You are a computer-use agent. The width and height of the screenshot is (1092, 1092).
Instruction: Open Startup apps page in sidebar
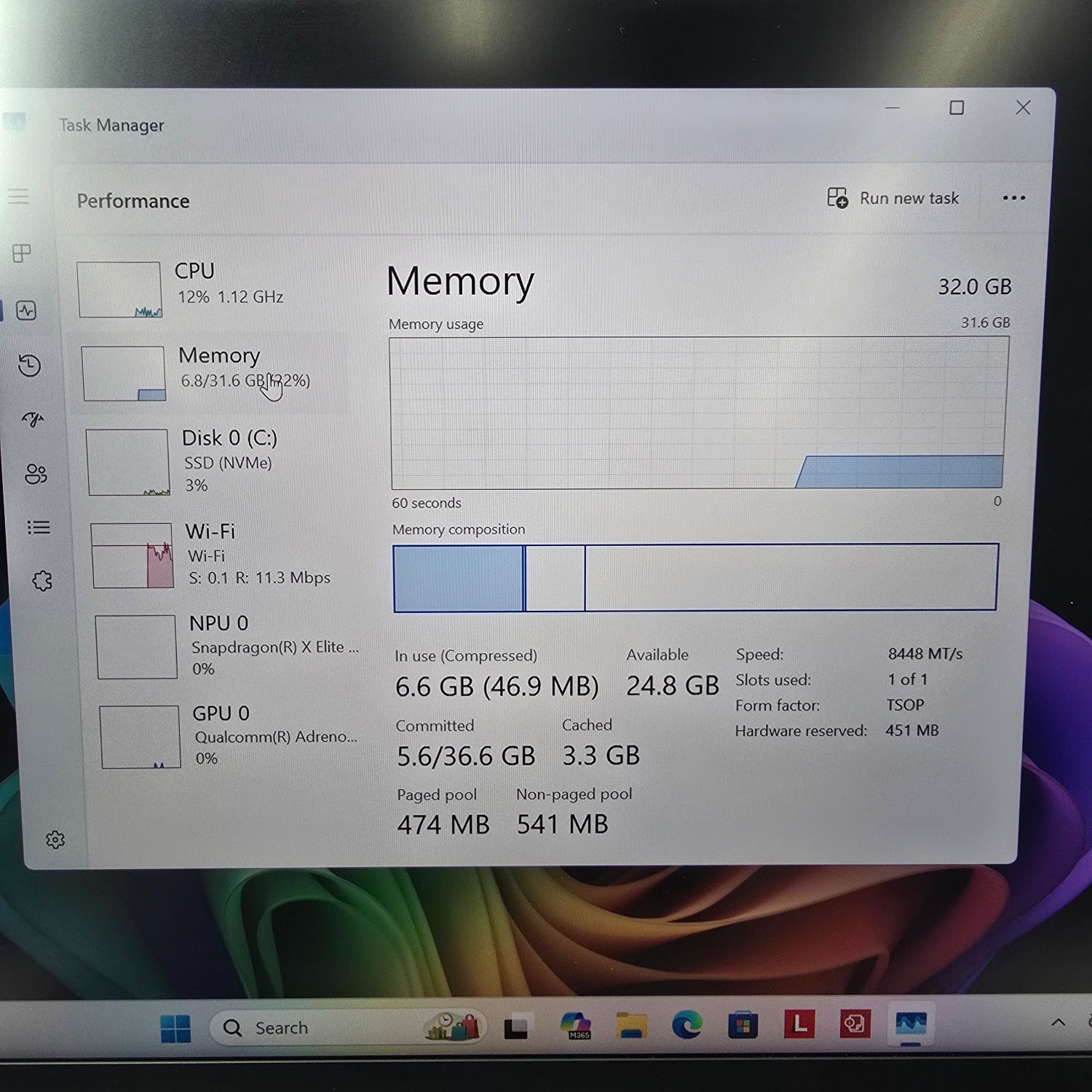point(33,419)
